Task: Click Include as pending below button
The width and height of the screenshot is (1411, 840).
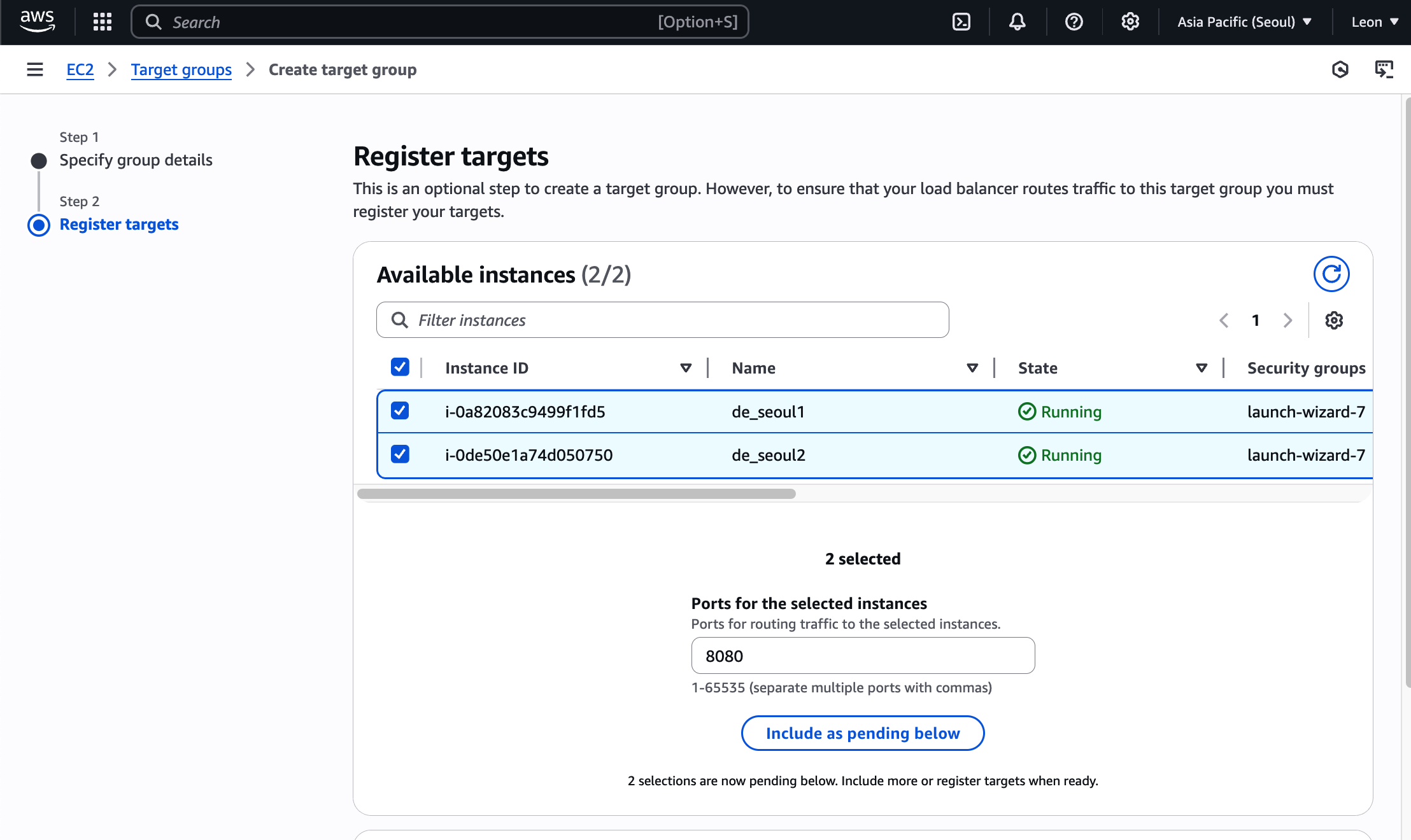Action: [x=862, y=733]
